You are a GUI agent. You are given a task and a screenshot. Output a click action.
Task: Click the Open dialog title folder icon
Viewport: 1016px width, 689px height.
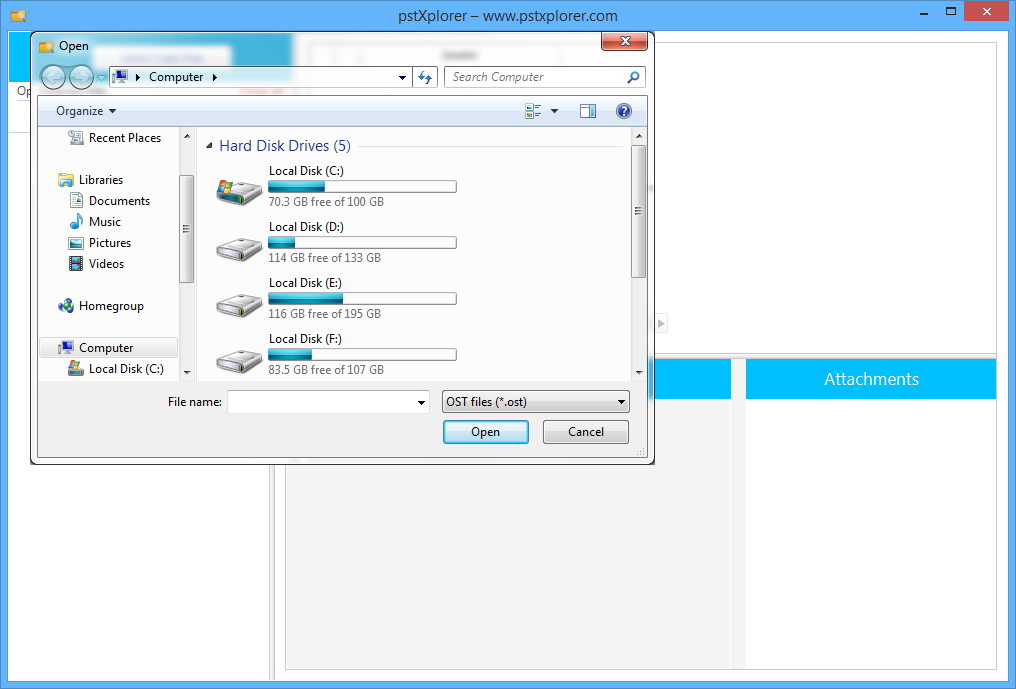click(x=46, y=47)
